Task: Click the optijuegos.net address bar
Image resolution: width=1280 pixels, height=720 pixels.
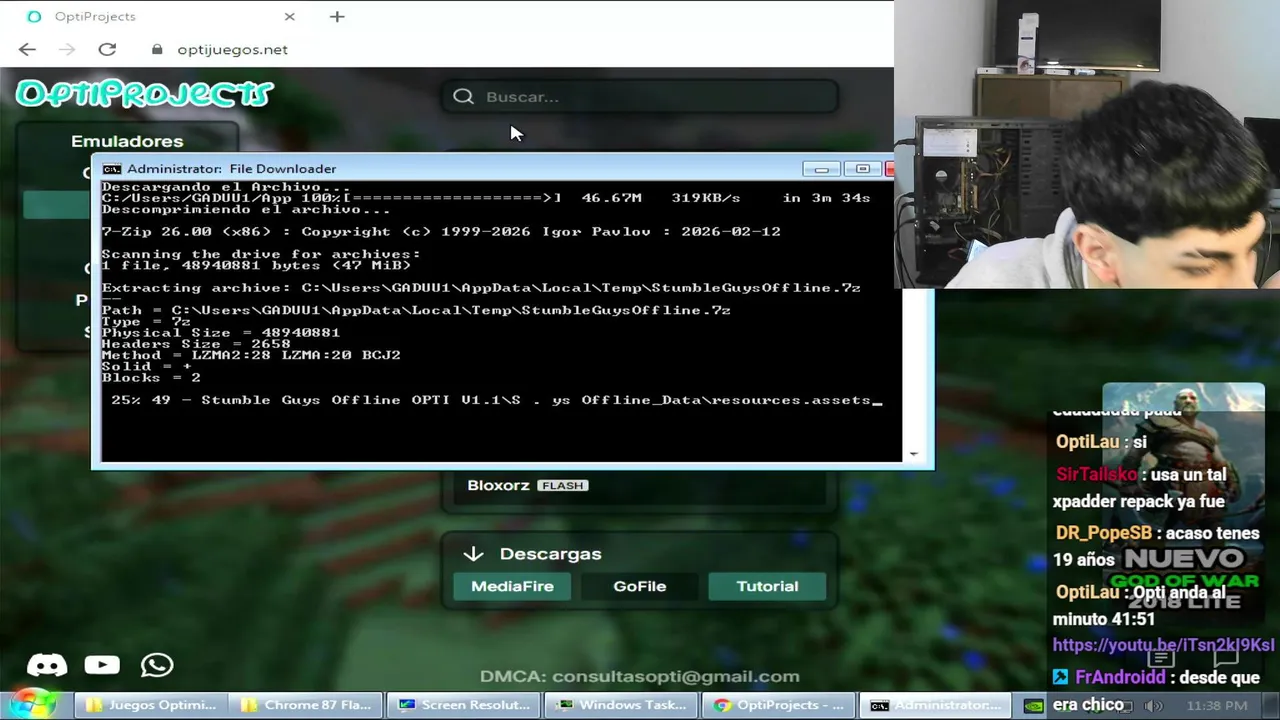Action: point(232,49)
